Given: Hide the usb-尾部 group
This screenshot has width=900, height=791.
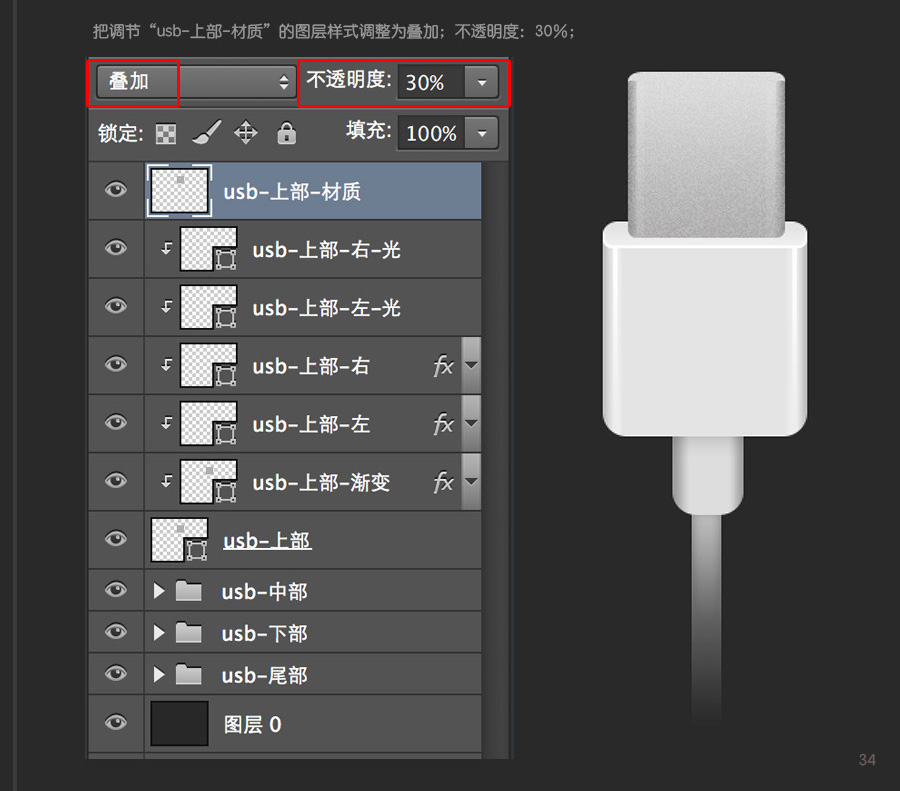Looking at the screenshot, I should tap(116, 673).
